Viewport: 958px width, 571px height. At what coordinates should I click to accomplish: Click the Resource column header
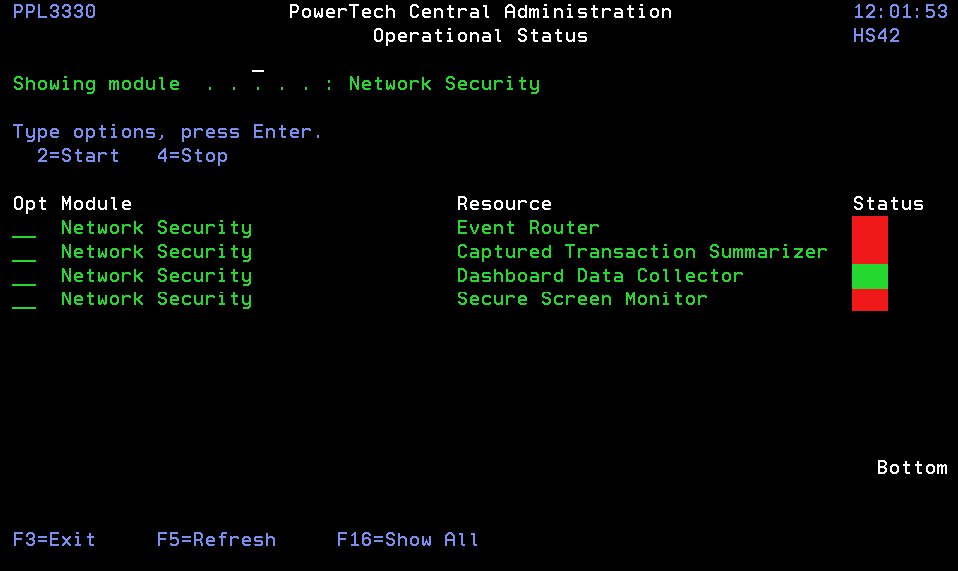(504, 204)
